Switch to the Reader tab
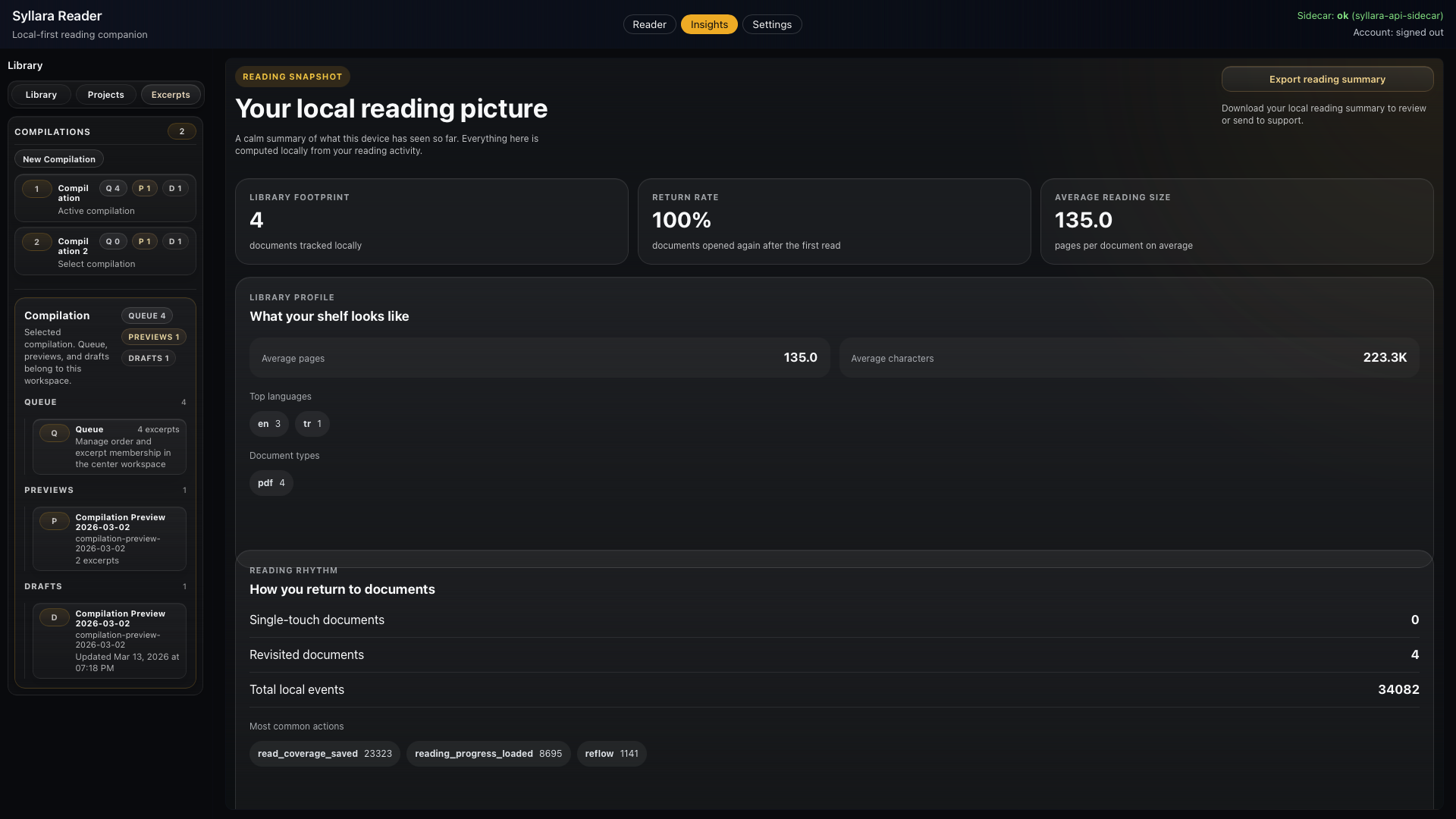 coord(649,24)
